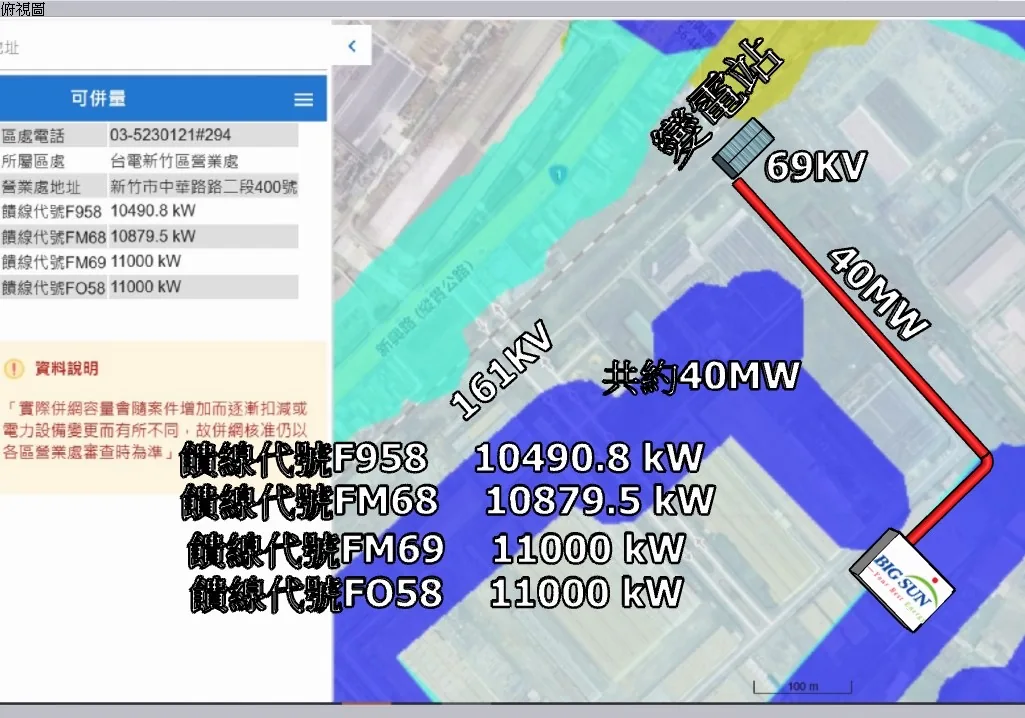Collapse the side panel with left chevron
The height and width of the screenshot is (718, 1025).
352,46
